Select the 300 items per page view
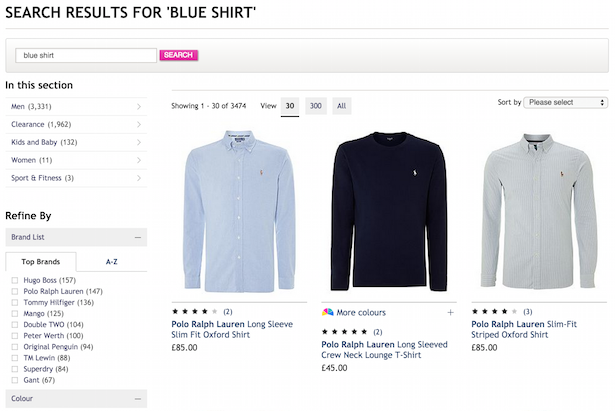615x411 pixels. [x=315, y=105]
